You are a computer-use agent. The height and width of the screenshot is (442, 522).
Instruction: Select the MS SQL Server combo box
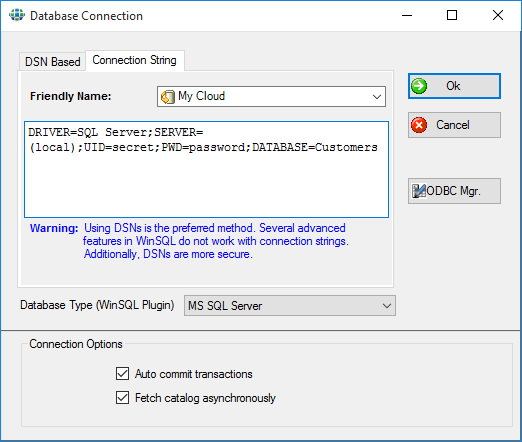290,306
